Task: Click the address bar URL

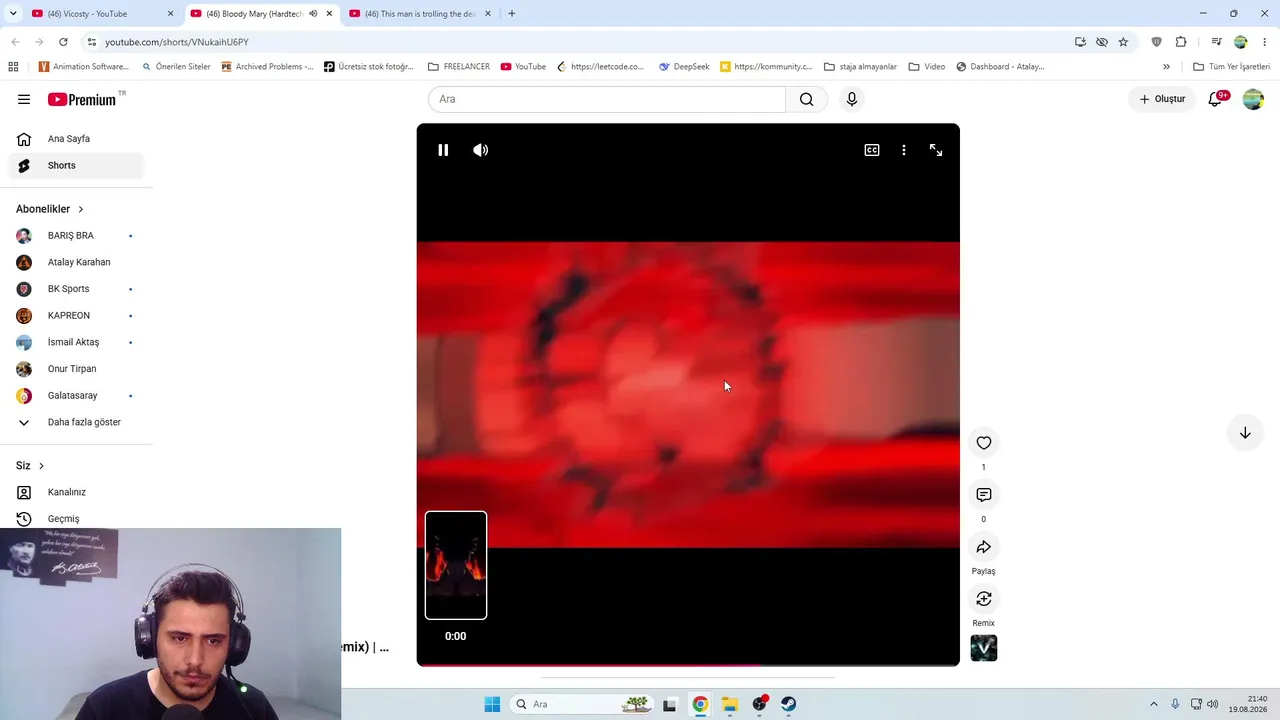Action: pos(177,42)
